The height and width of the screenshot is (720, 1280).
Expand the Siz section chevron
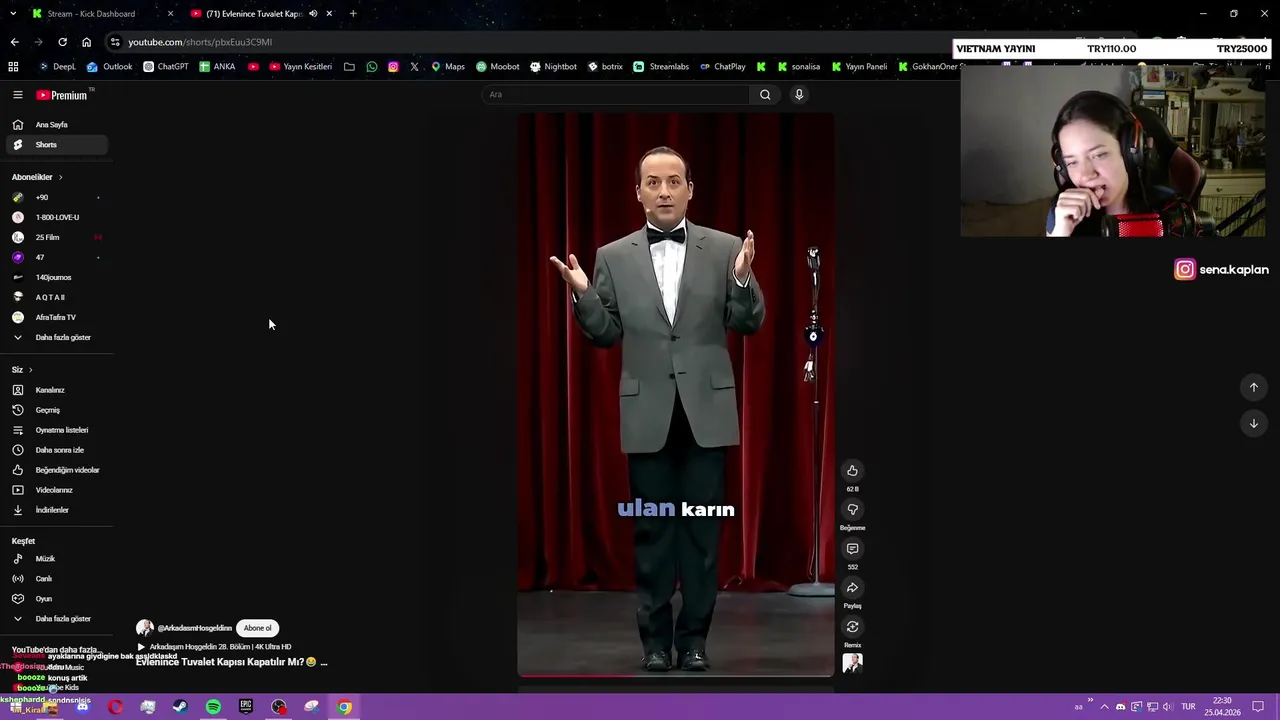point(30,370)
